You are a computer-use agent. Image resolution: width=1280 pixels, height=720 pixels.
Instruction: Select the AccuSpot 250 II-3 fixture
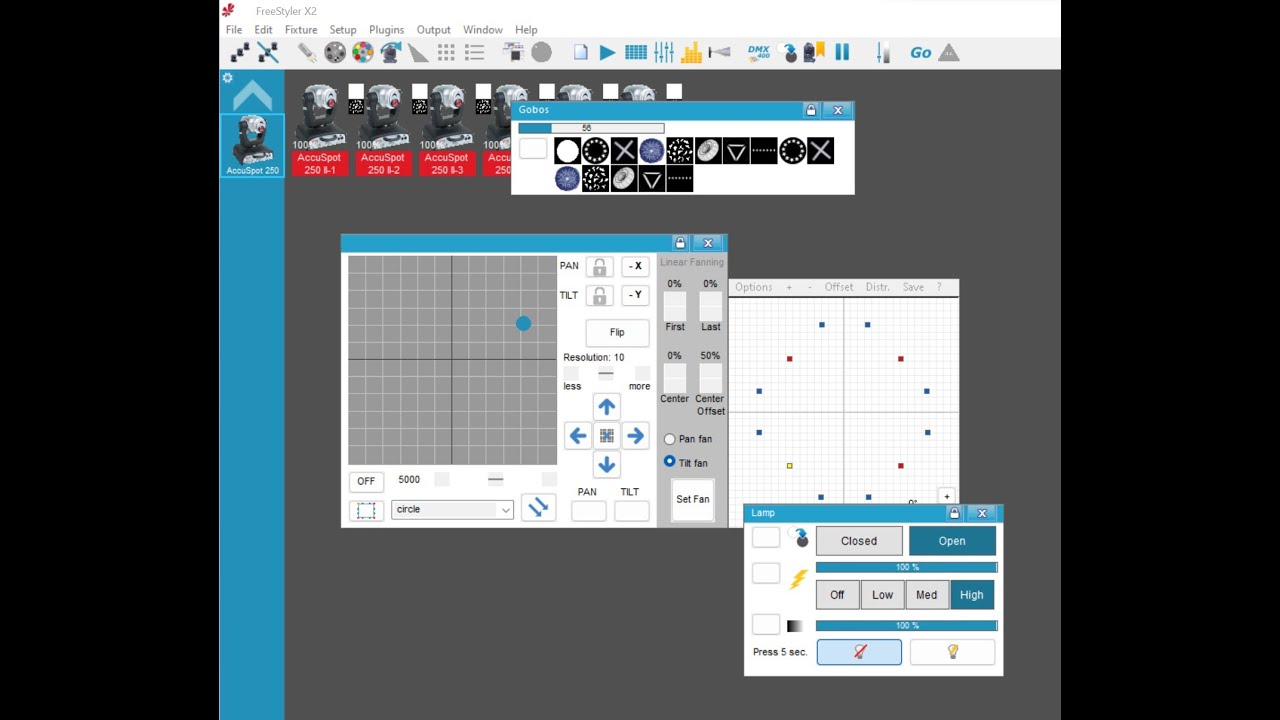tap(446, 130)
